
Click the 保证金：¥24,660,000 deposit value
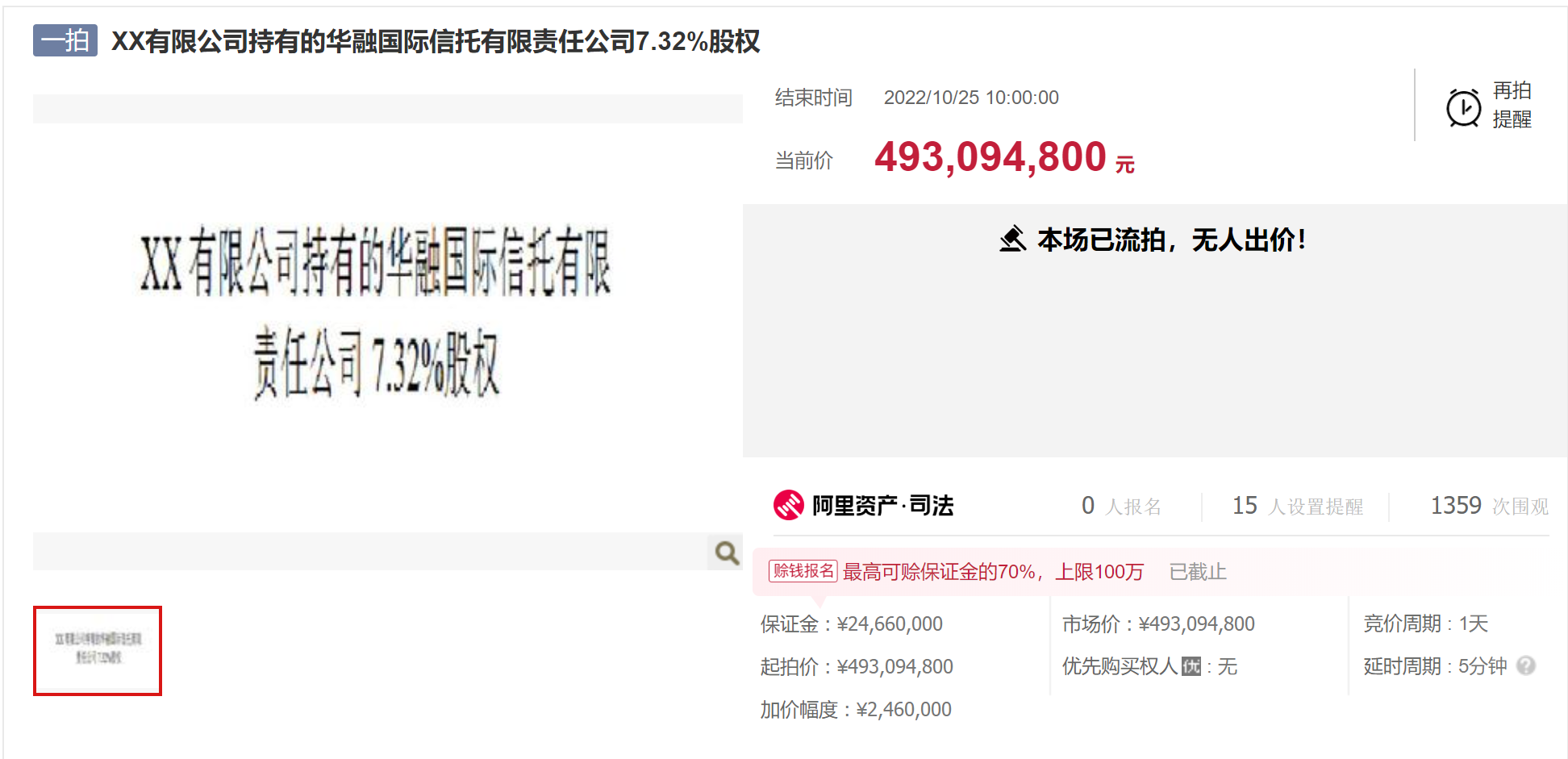852,623
